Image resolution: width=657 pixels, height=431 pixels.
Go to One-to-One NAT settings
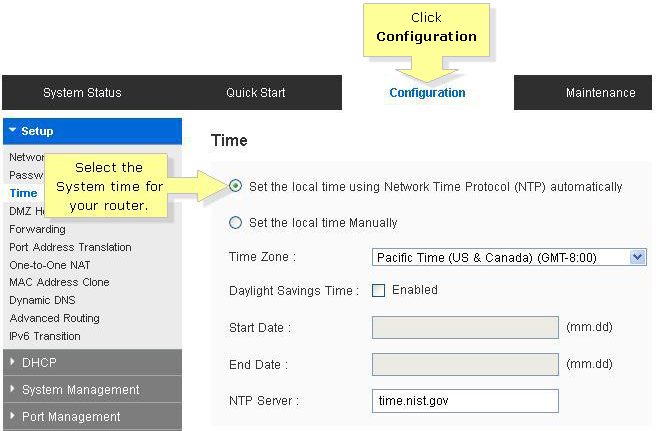[x=49, y=265]
